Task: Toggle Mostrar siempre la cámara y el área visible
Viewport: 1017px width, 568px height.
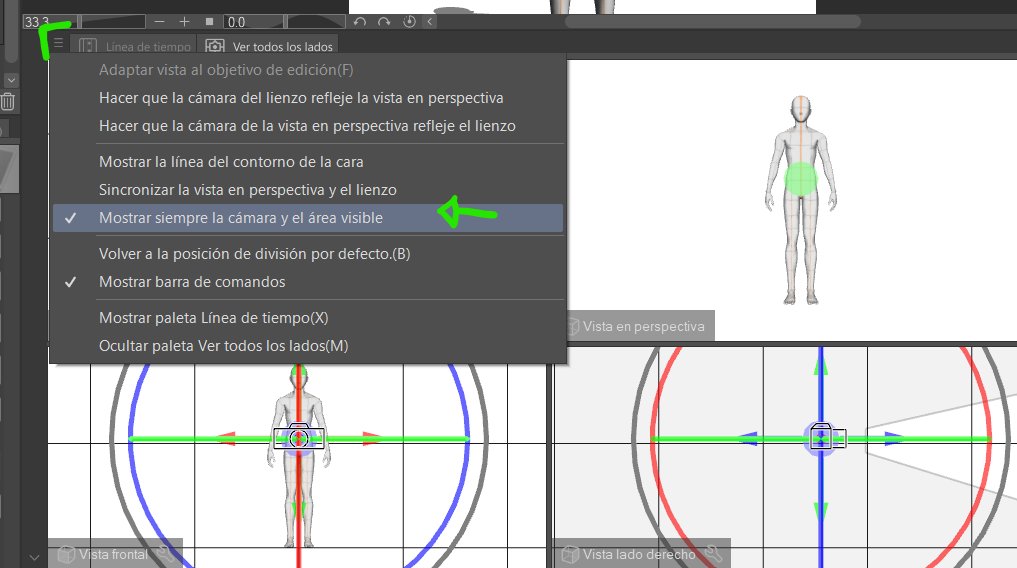Action: click(x=308, y=218)
